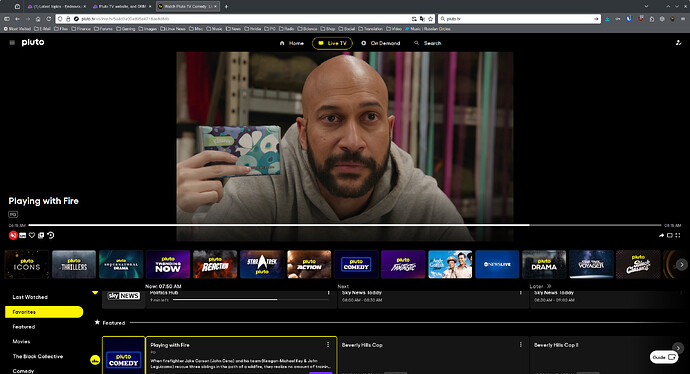Open theater mode icon next to share
The image size is (690, 374).
click(669, 235)
